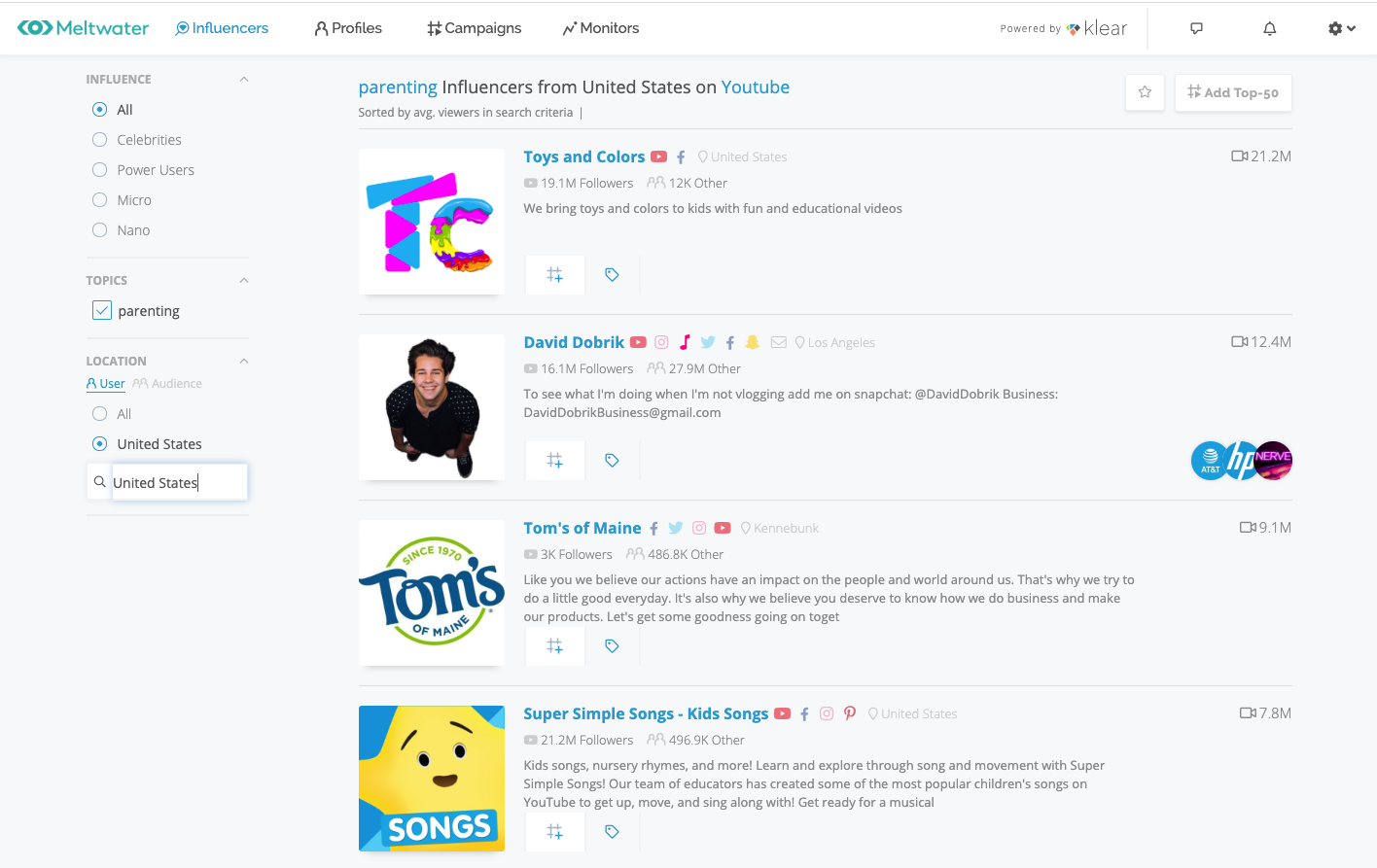Open the Campaigns tab
Image resolution: width=1377 pixels, height=868 pixels.
(475, 28)
